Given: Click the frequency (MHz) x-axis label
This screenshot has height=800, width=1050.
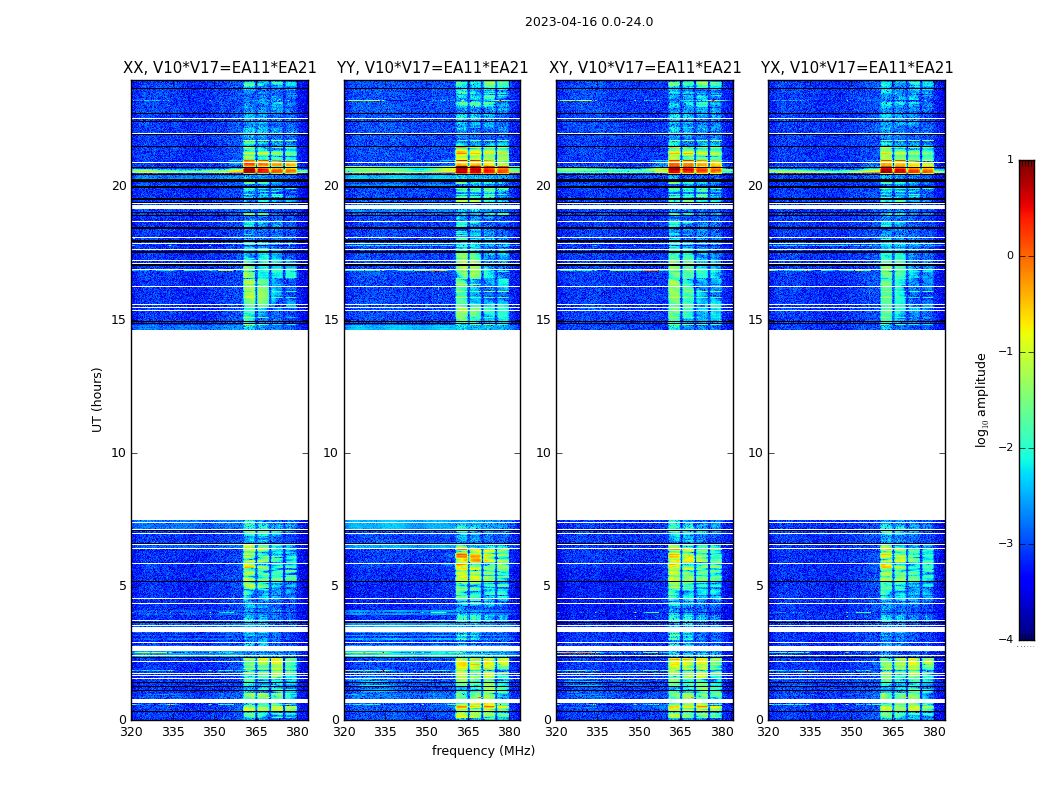Looking at the screenshot, I should (483, 751).
